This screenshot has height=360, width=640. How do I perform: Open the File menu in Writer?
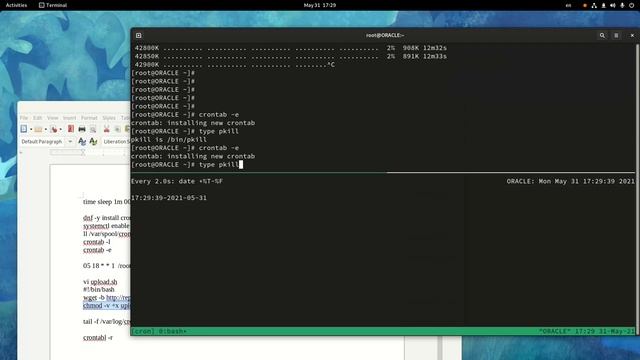(x=24, y=118)
